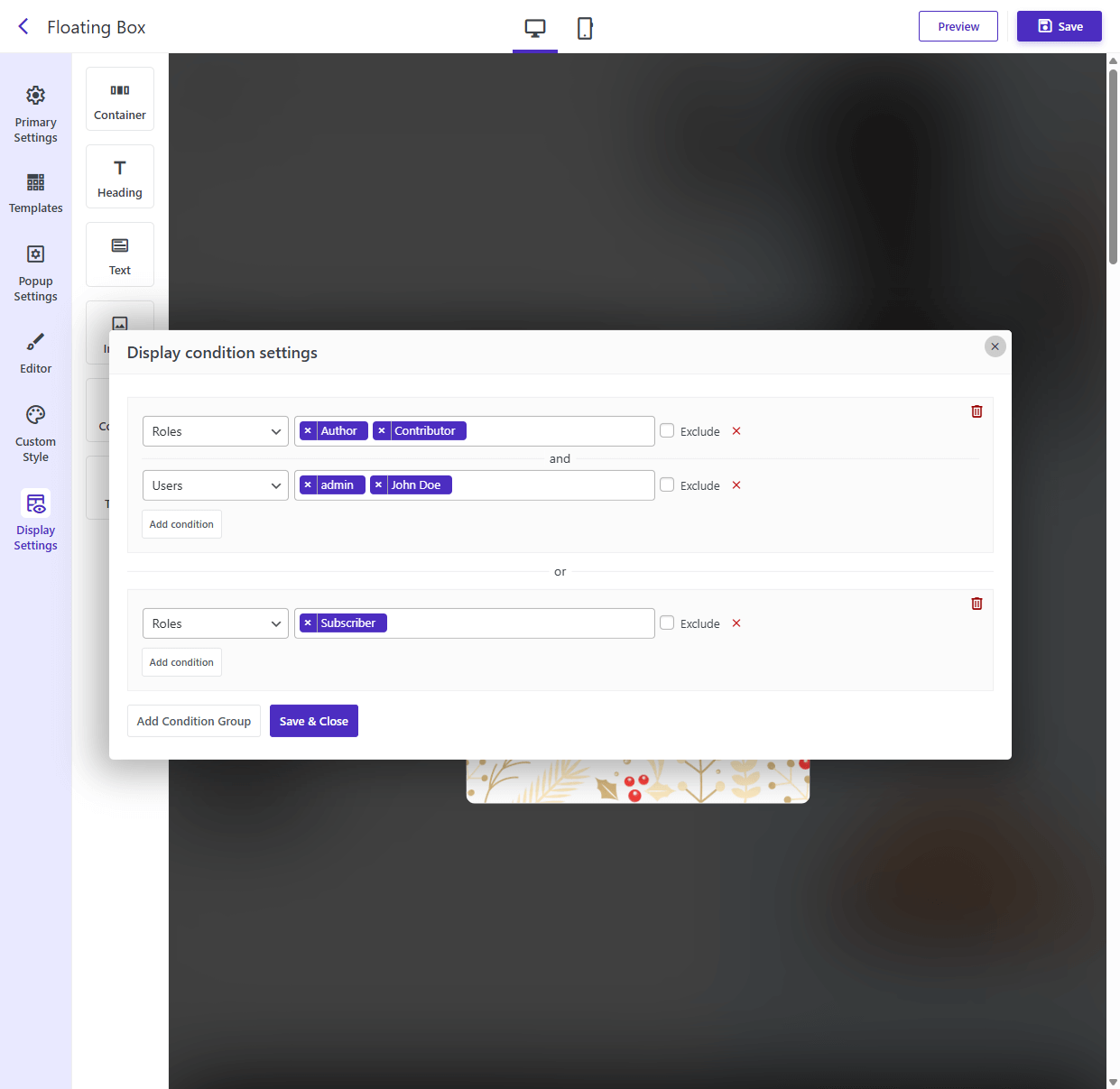Click the page vertical scrollbar
Image resolution: width=1120 pixels, height=1089 pixels.
click(1113, 167)
